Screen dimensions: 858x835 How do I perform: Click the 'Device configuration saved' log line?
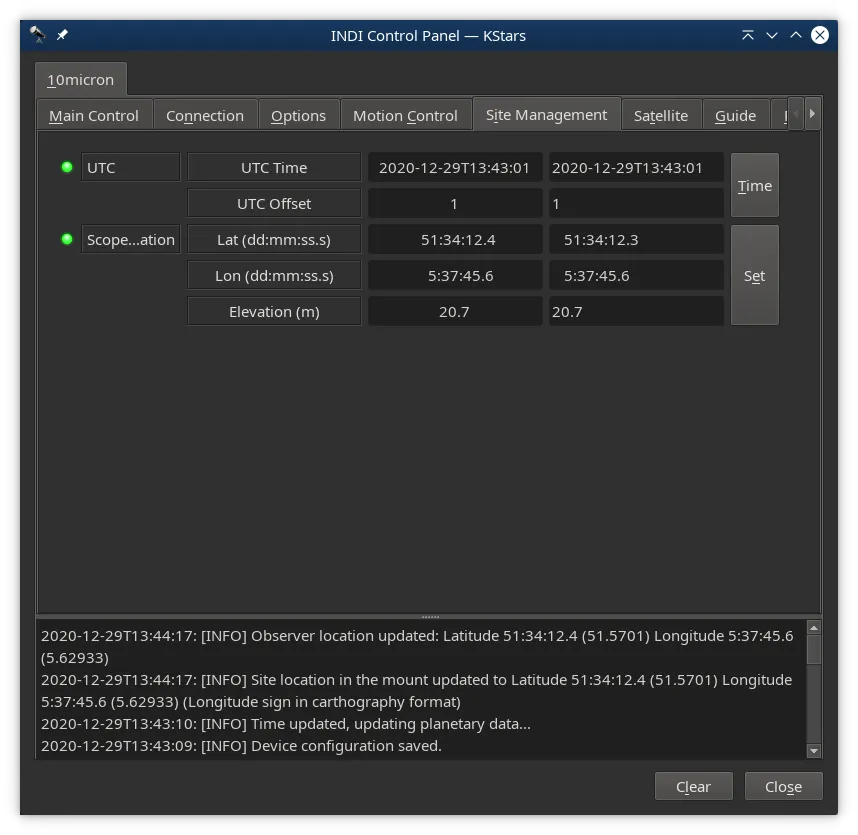(241, 746)
